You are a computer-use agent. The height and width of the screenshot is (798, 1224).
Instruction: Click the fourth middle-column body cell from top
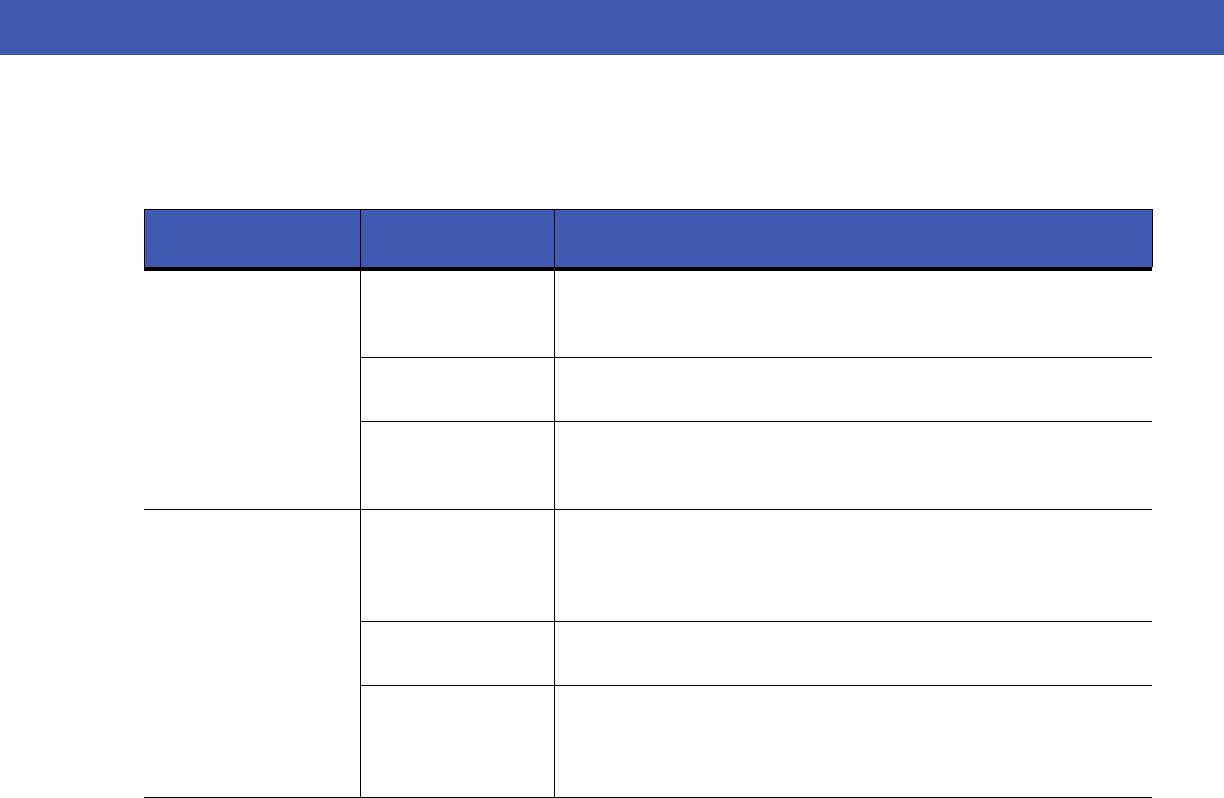(x=456, y=566)
